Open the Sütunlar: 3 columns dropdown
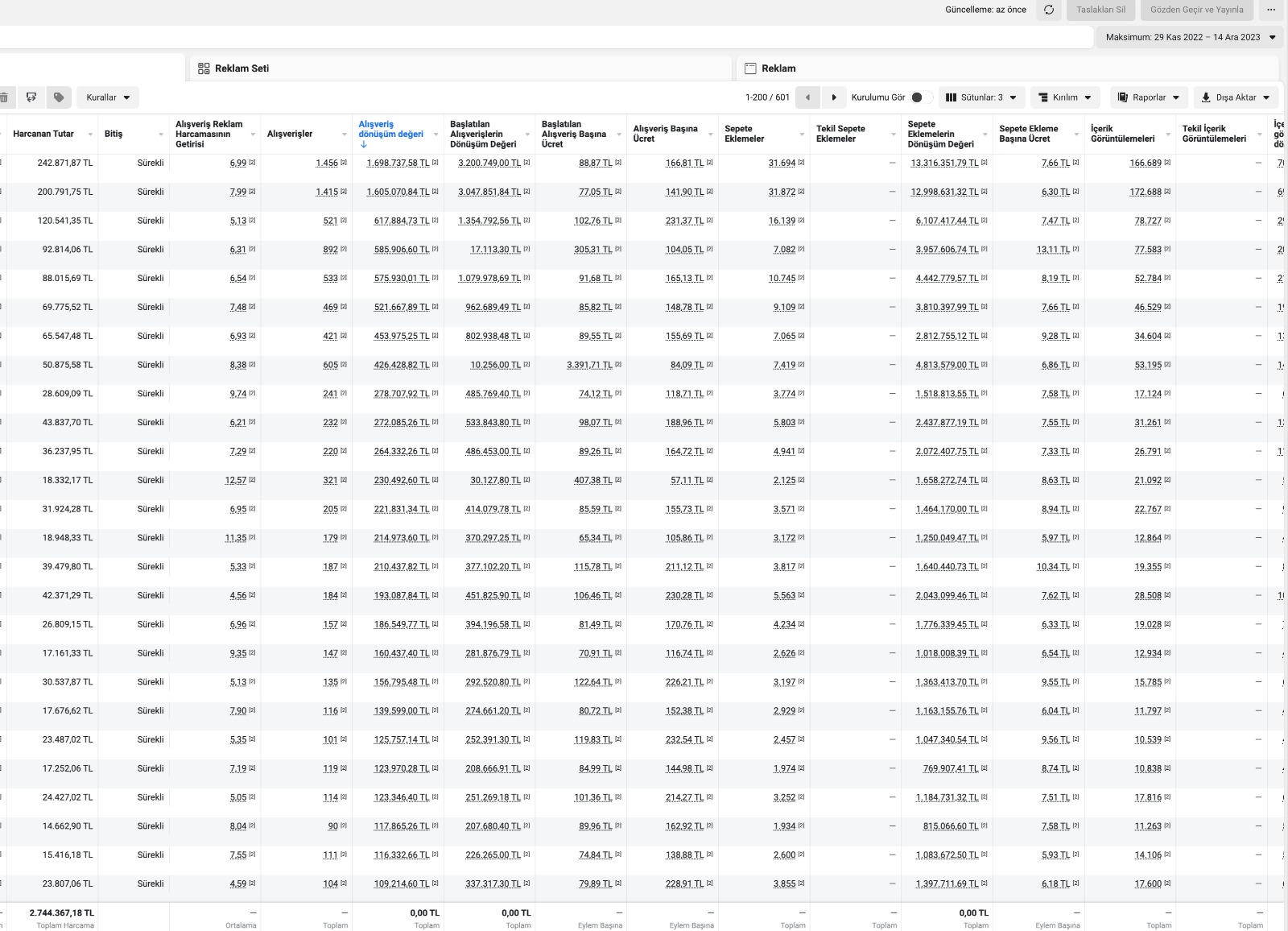Viewport: 1288px width, 931px height. [980, 97]
